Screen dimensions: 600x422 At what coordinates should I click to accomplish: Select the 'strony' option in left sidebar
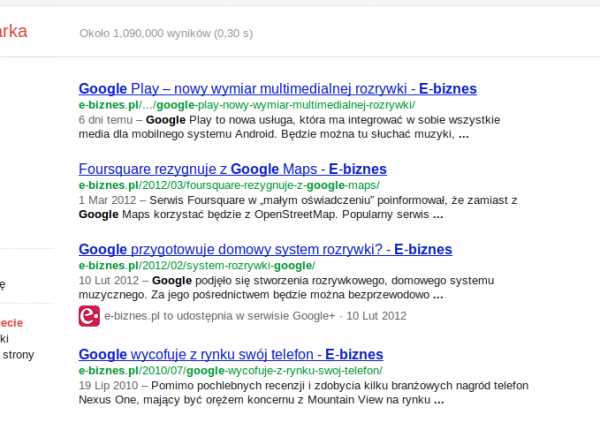(18, 354)
